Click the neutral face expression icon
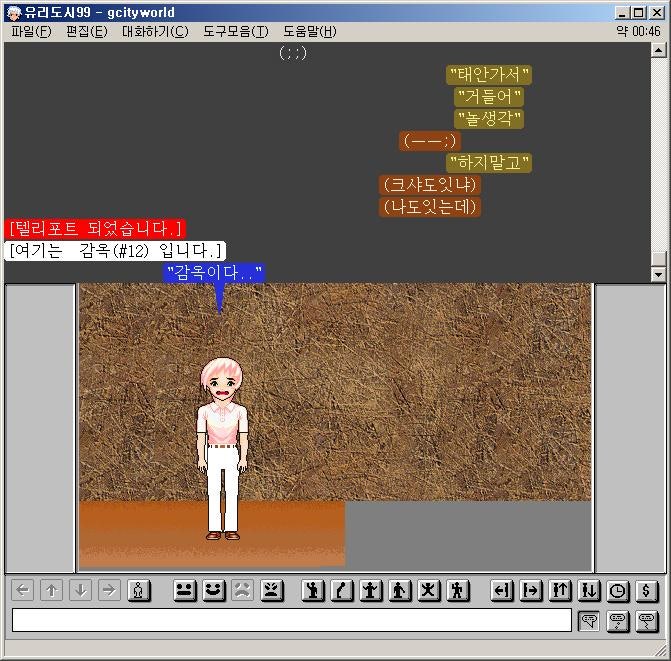671x661 pixels. coord(184,590)
